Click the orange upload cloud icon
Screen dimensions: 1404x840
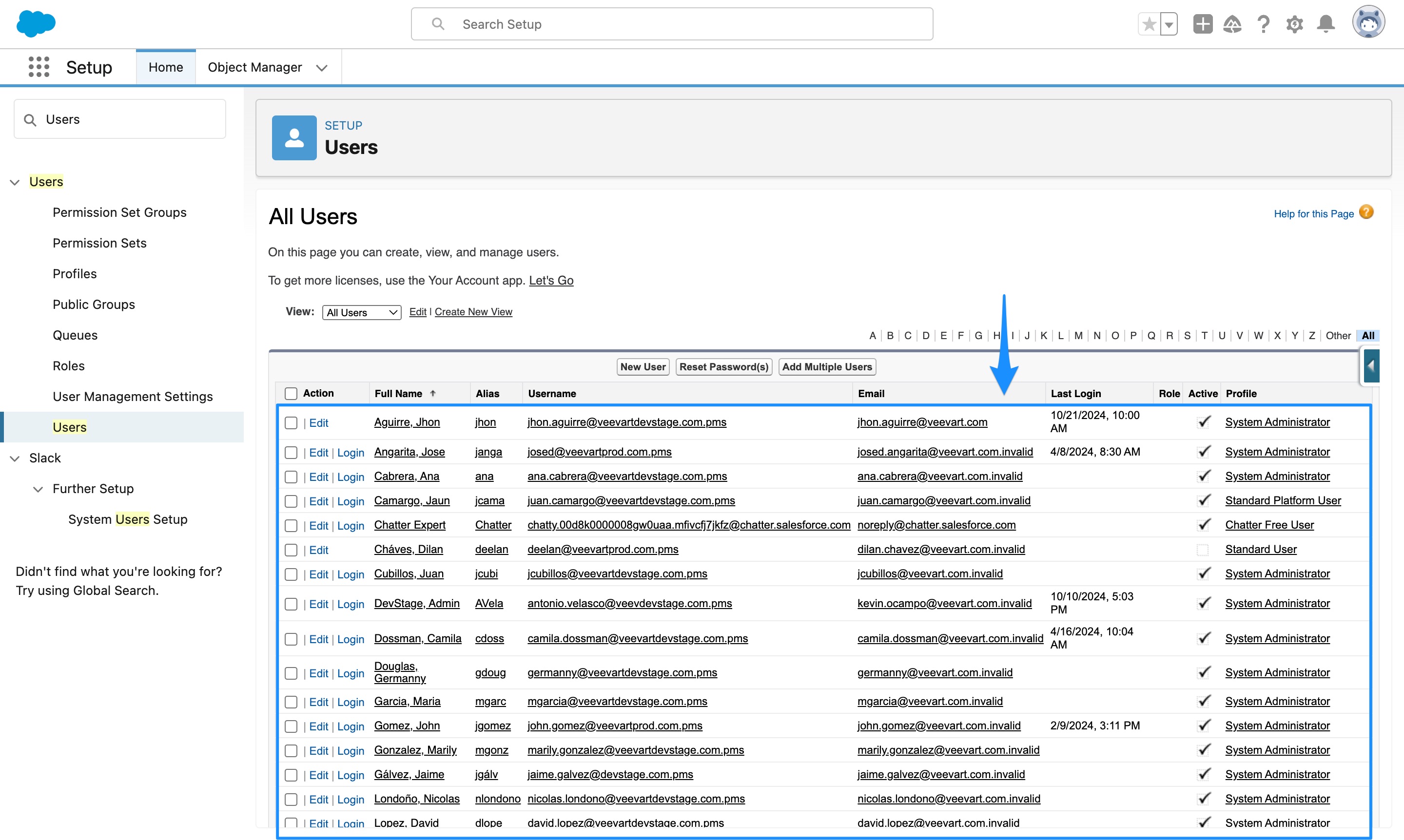pos(1232,24)
